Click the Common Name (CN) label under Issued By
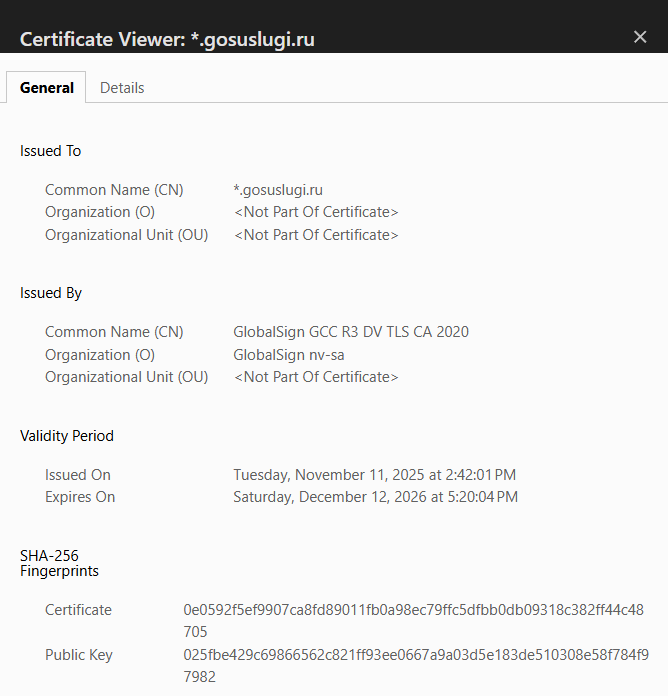The width and height of the screenshot is (668, 696). point(114,332)
